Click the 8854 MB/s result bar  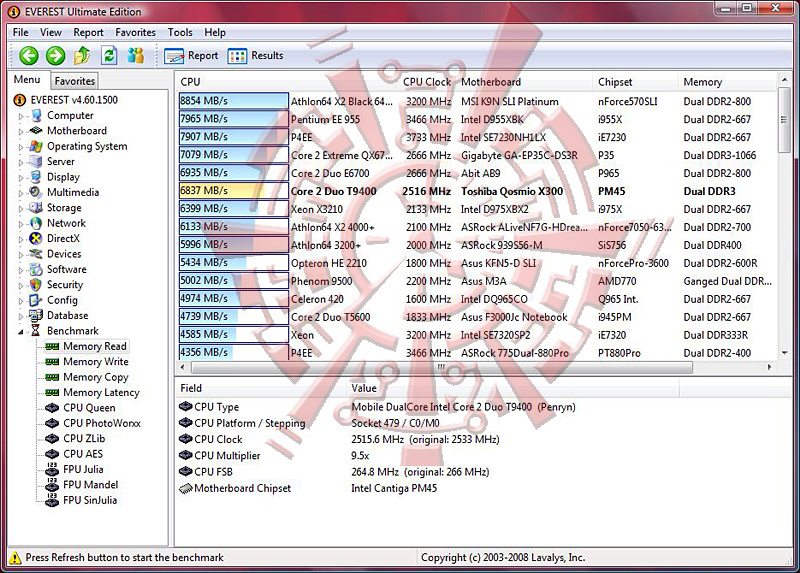point(234,101)
